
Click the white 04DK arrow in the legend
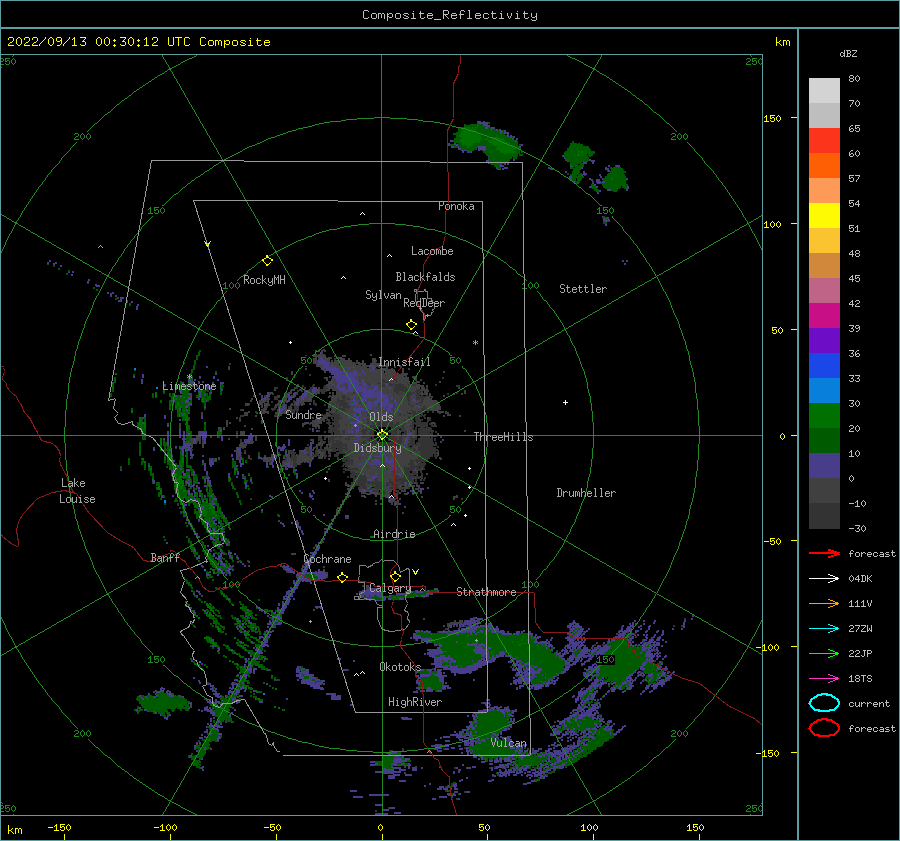824,579
